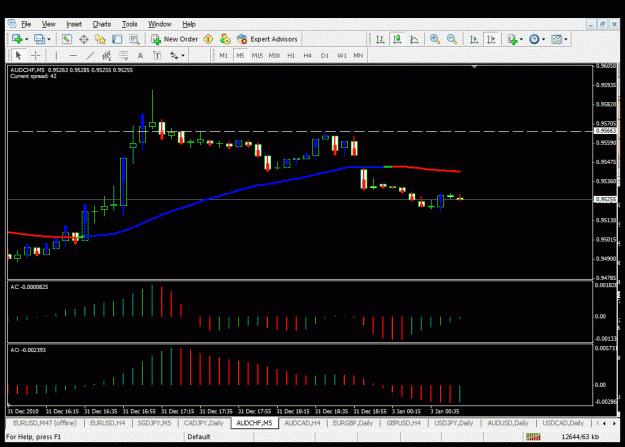Open the Profiles dropdown arrow
Screen dimensions: 625x447
pos(49,39)
